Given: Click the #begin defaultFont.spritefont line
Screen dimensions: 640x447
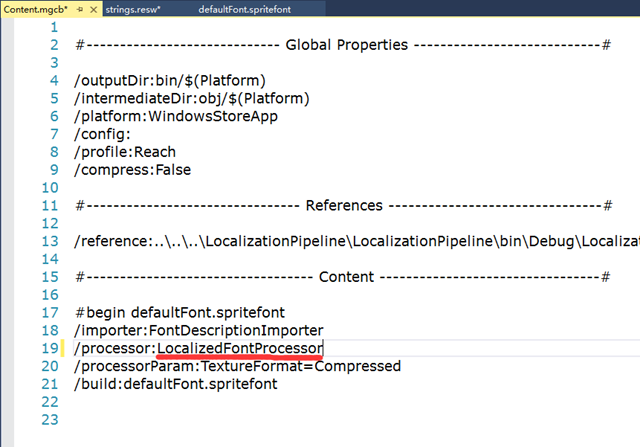Looking at the screenshot, I should [x=180, y=312].
